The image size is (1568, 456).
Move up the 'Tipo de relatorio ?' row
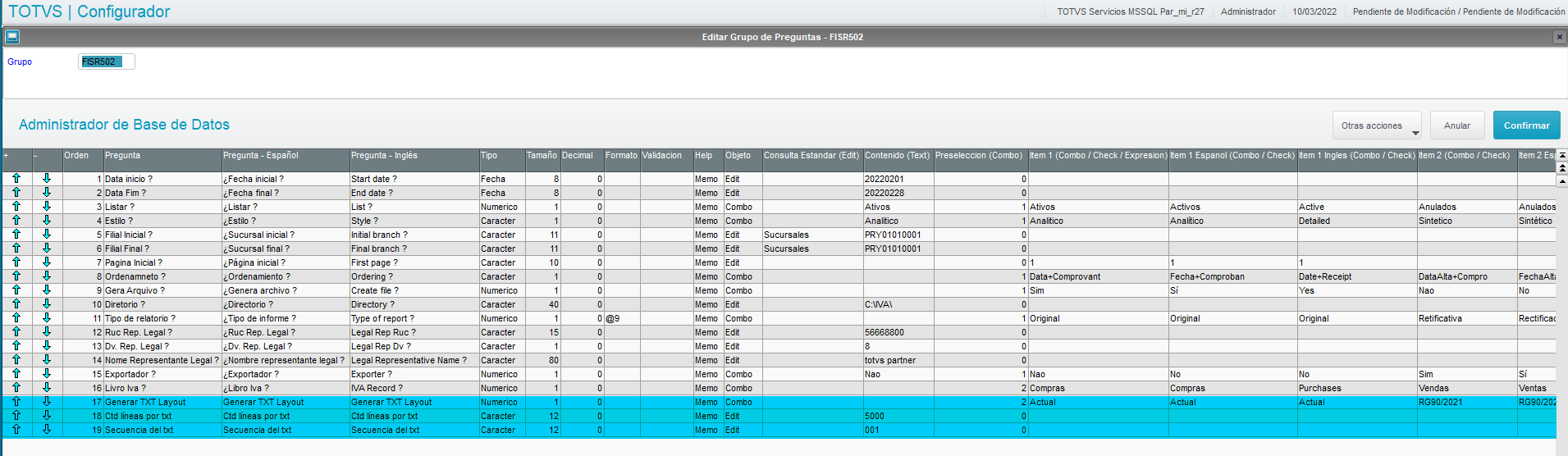(16, 317)
